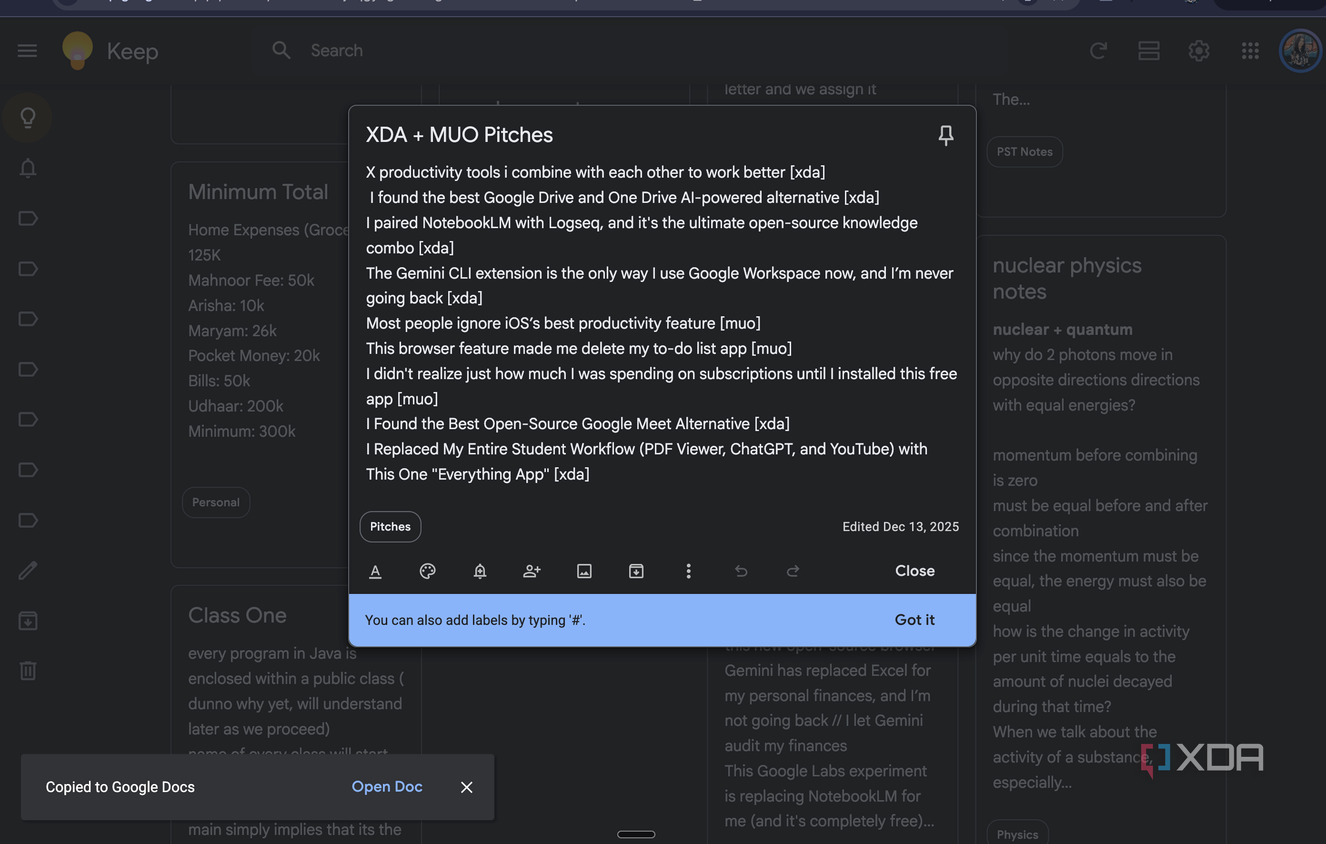1326x844 pixels.
Task: Open the Keep main menu hamburger
Action: (27, 50)
